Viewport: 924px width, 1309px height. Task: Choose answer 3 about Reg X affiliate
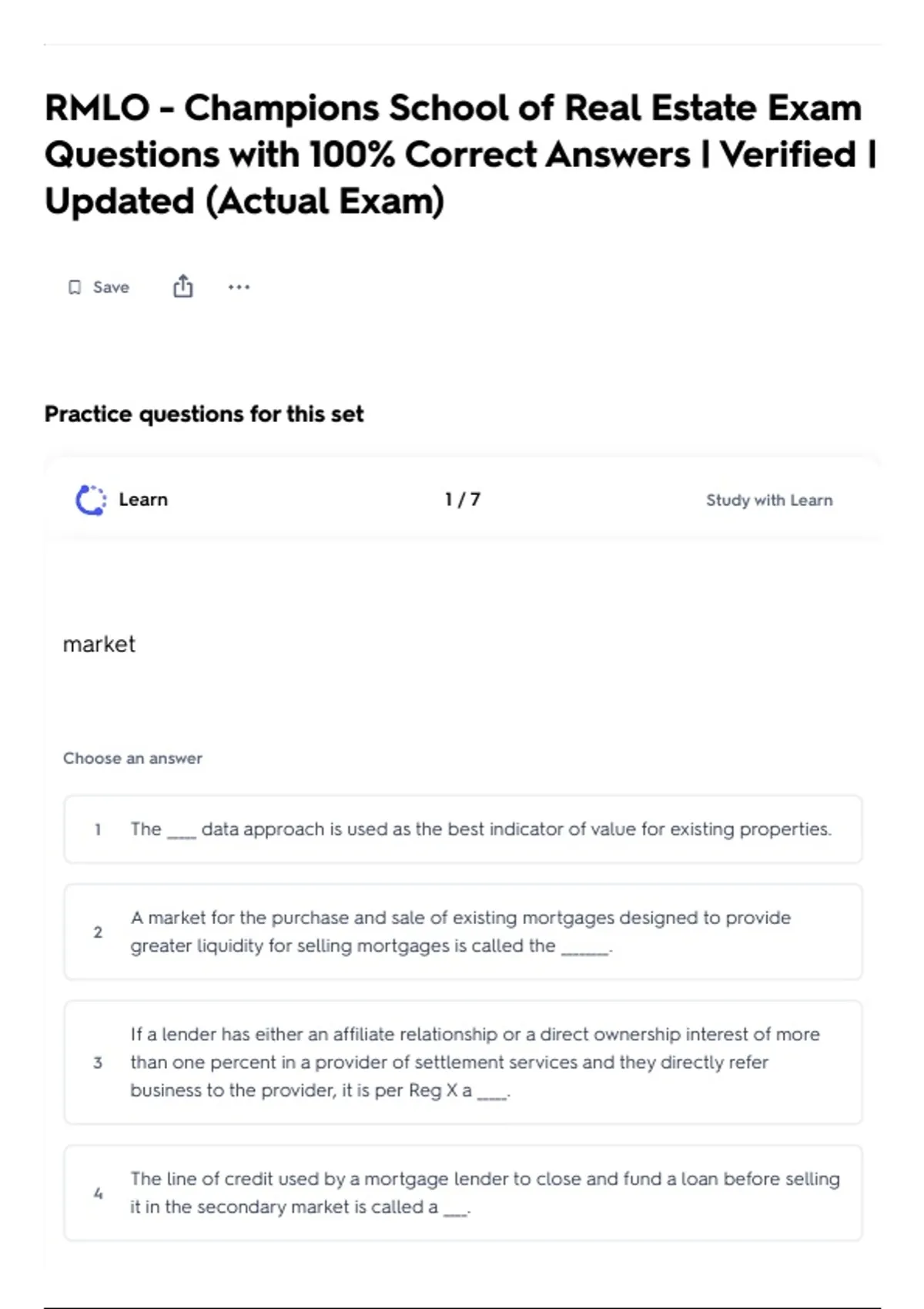tap(463, 1063)
